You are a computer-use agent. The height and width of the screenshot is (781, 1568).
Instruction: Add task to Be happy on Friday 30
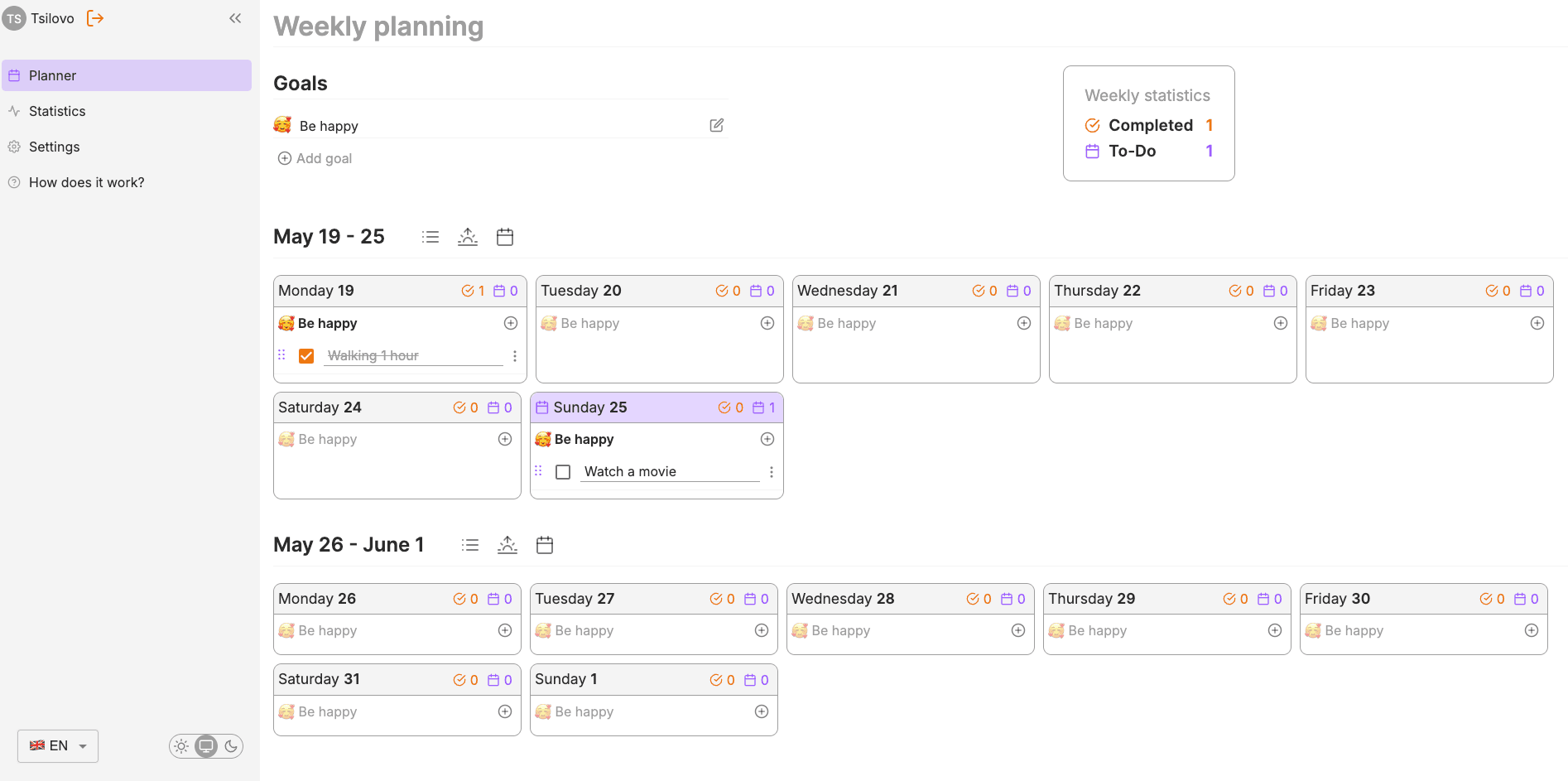[1532, 630]
